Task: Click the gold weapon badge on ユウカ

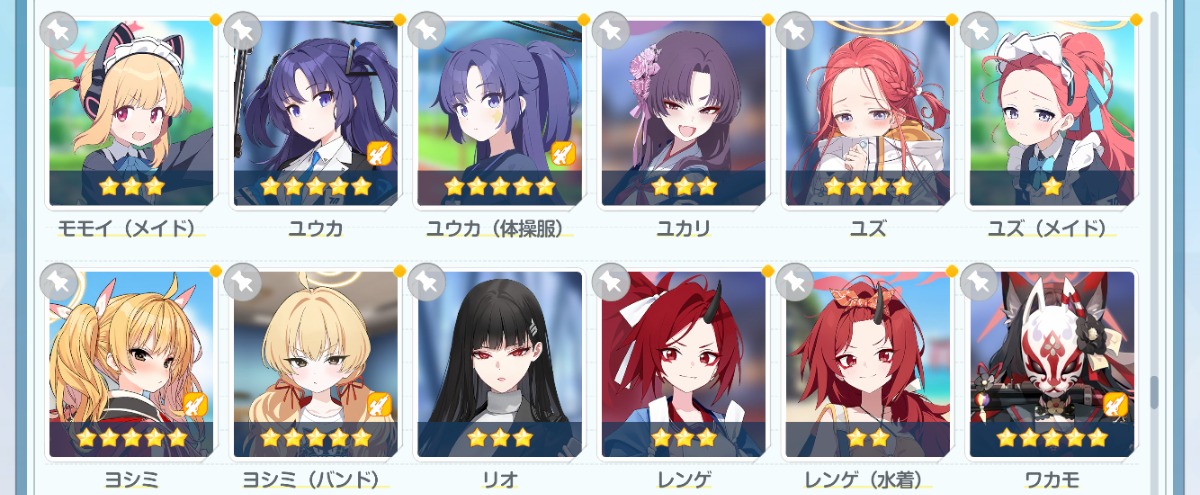Action: tap(378, 153)
